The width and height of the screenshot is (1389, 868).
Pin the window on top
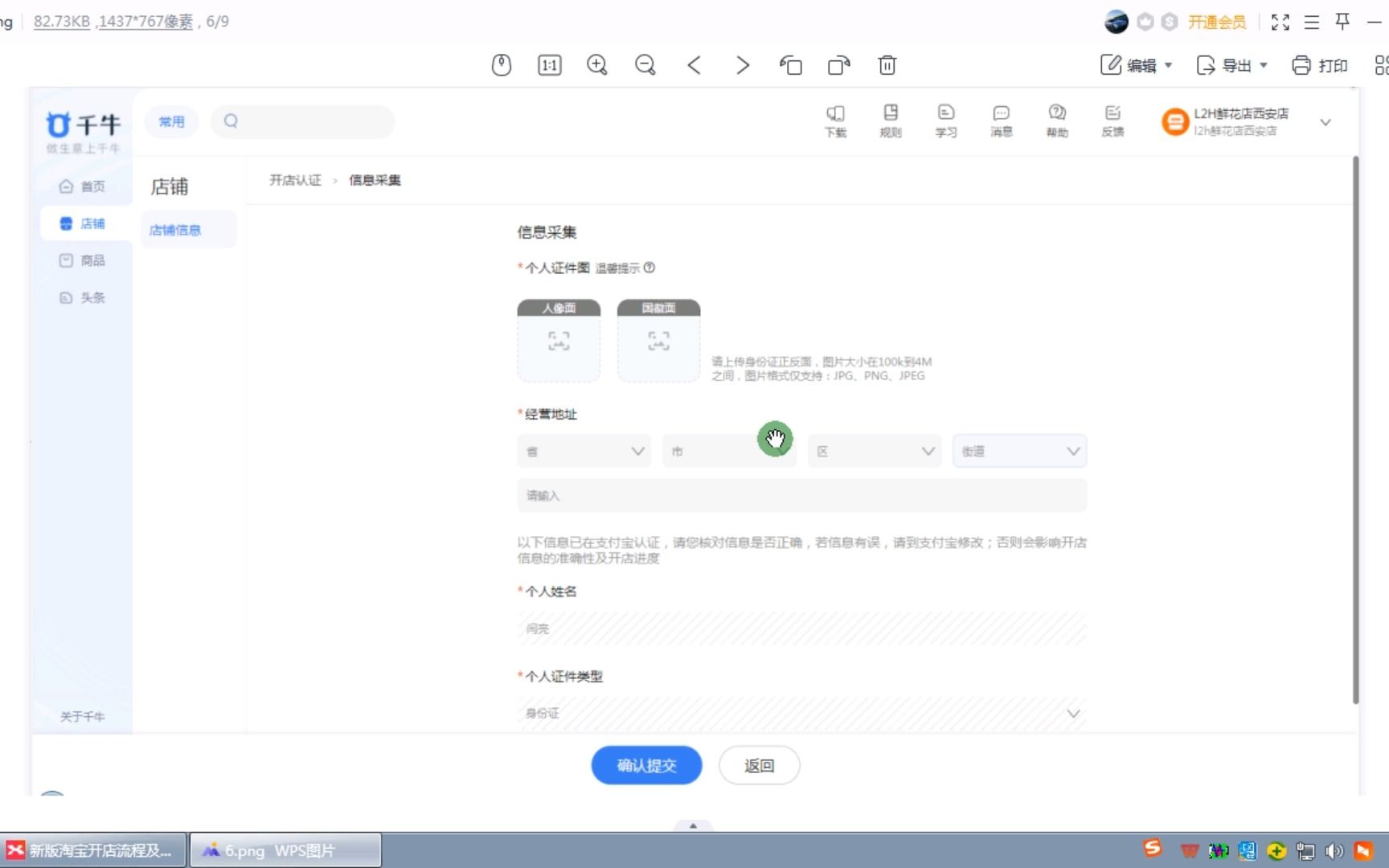coord(1342,22)
